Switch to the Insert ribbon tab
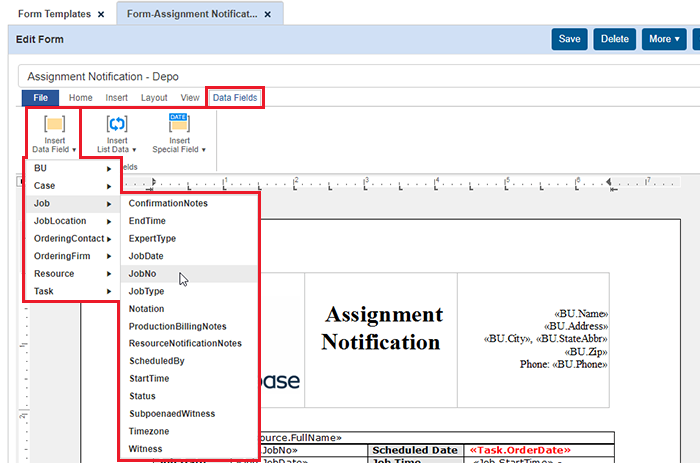The image size is (700, 463). tap(116, 98)
